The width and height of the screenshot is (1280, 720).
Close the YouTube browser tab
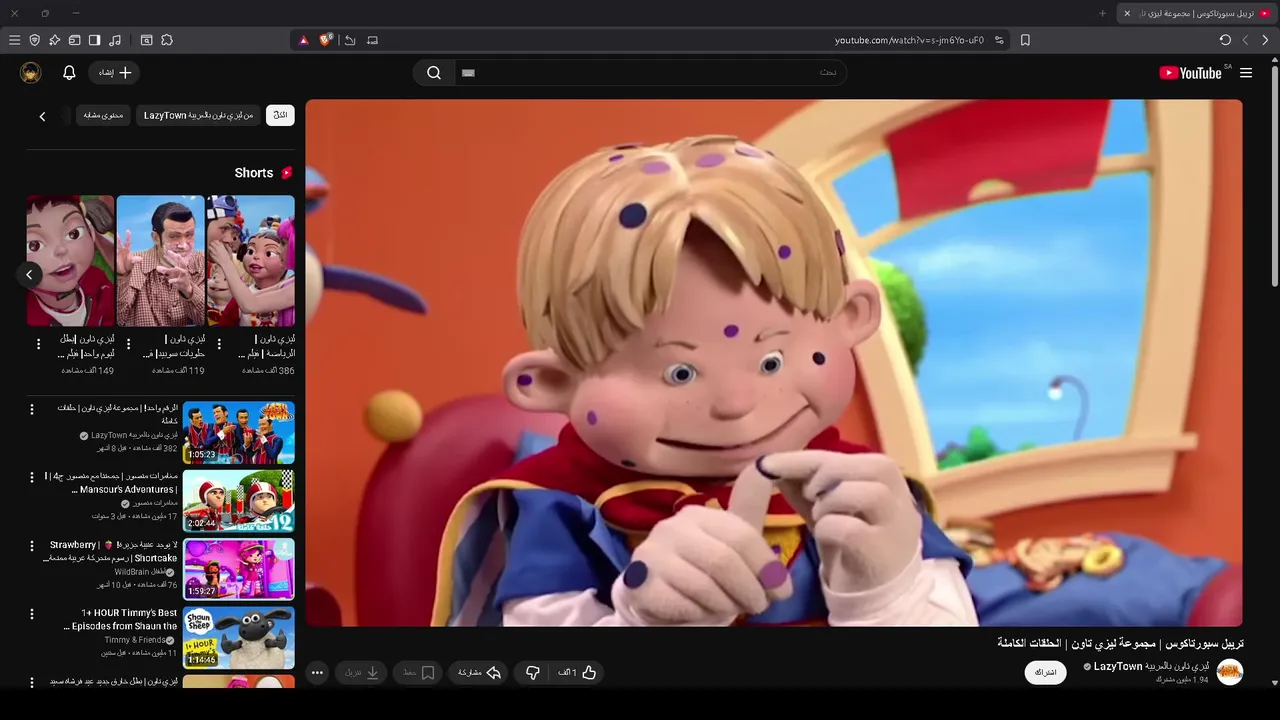click(x=1127, y=13)
